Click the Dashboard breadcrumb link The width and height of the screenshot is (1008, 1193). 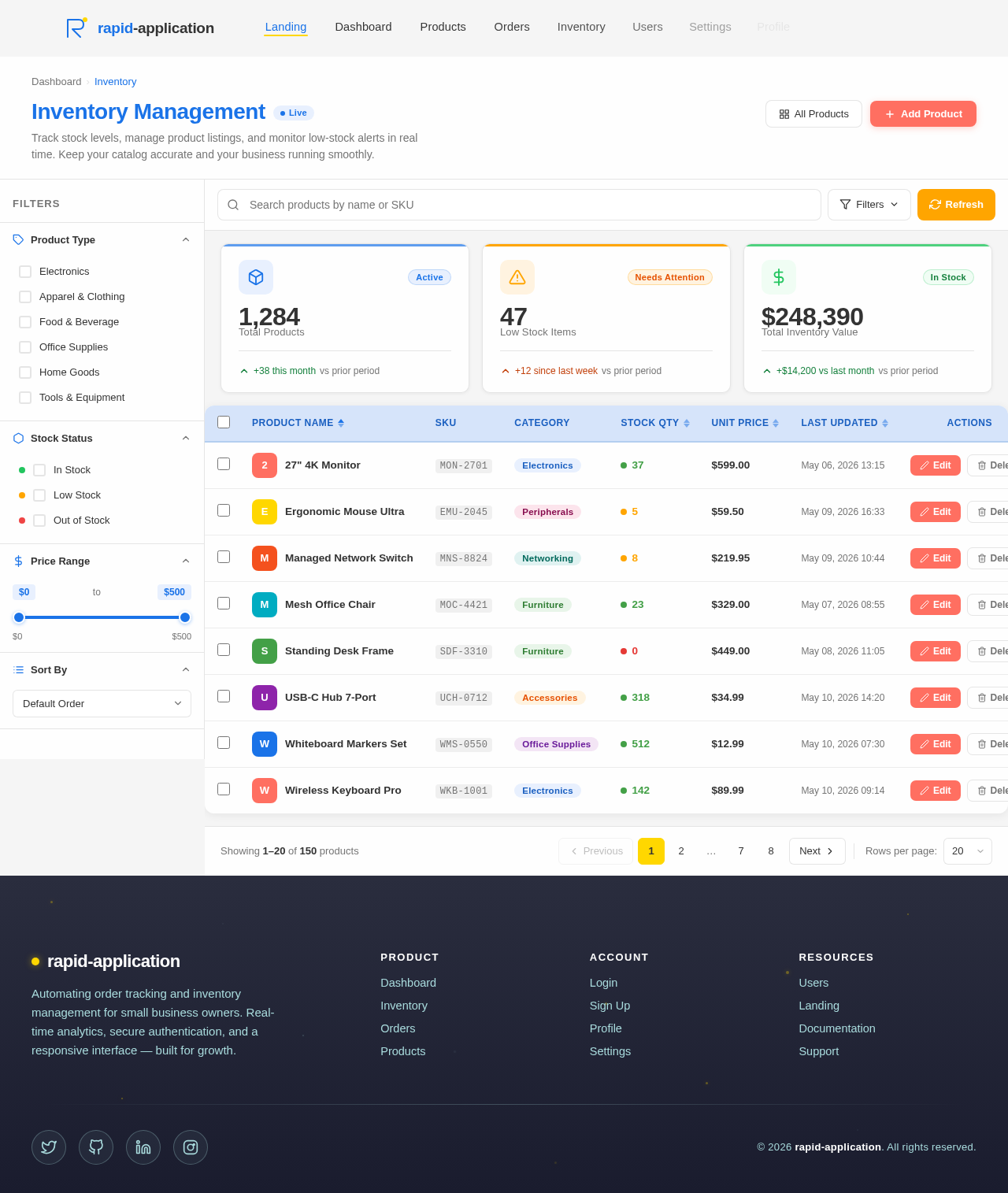(57, 82)
